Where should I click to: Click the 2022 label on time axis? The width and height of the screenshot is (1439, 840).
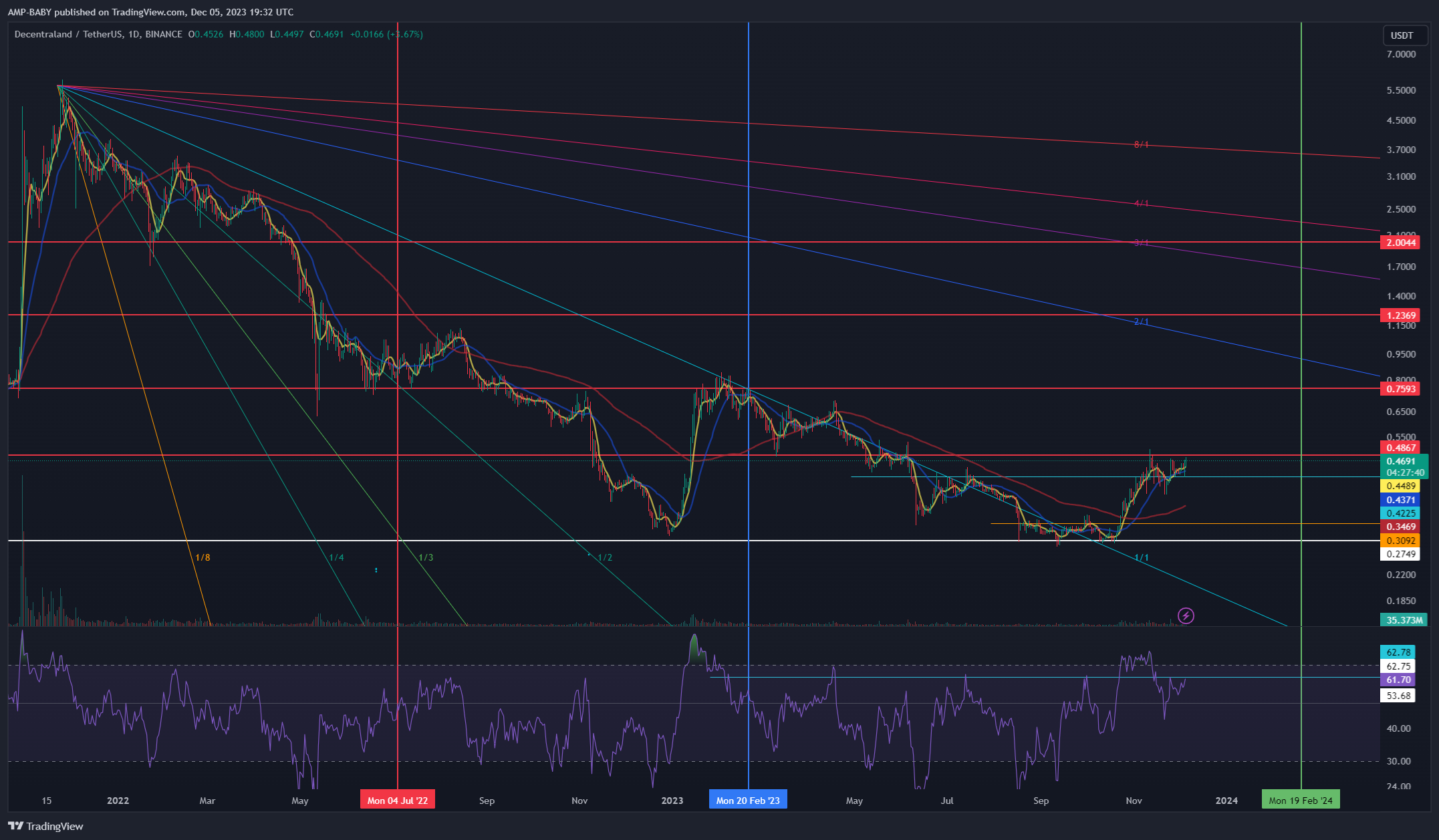[x=118, y=801]
